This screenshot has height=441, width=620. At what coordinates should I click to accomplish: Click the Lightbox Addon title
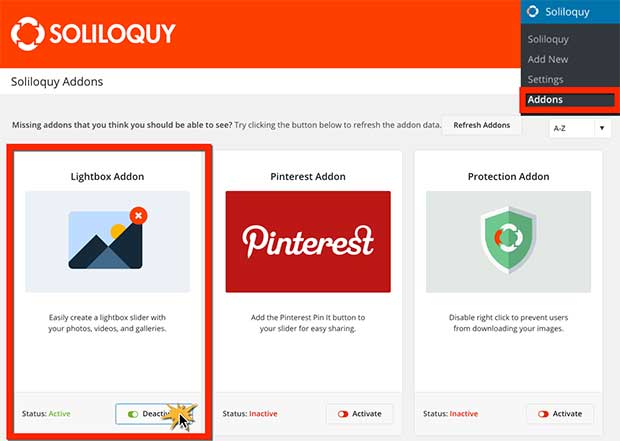click(x=107, y=176)
